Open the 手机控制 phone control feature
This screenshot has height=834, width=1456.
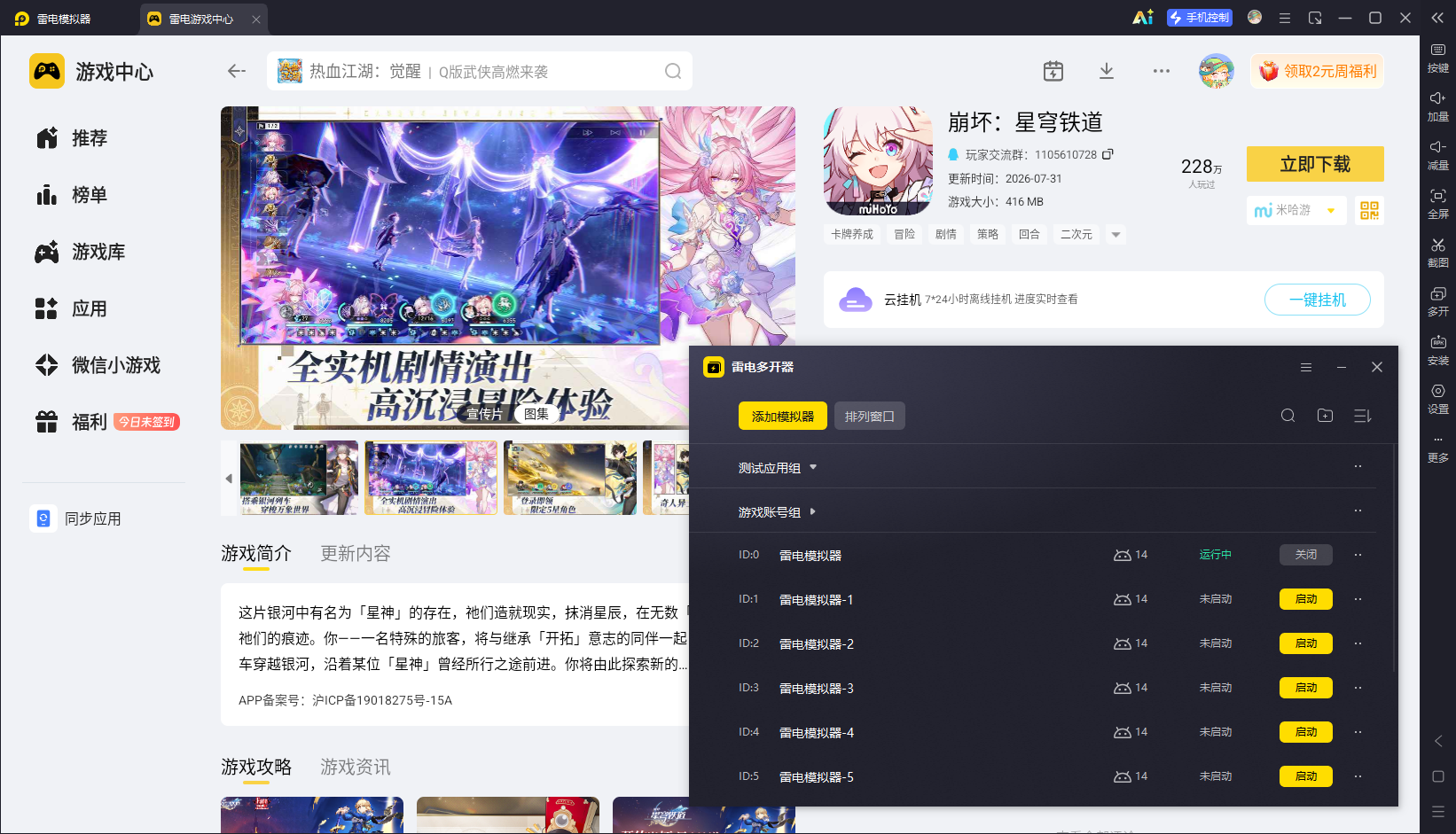[1200, 18]
